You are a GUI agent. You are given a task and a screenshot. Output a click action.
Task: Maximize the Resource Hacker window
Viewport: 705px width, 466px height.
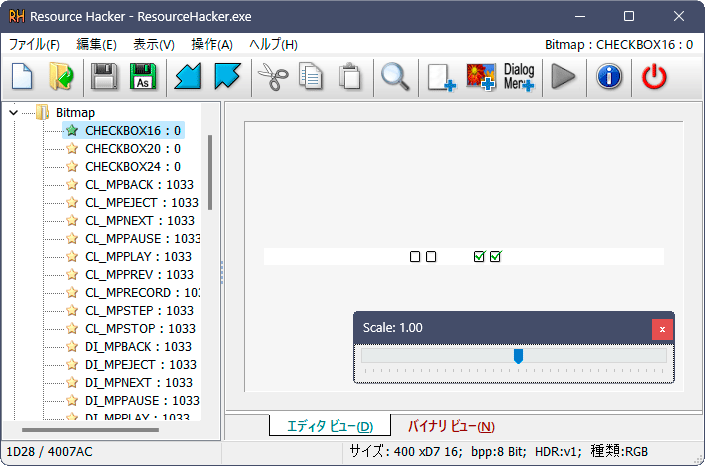coord(629,16)
